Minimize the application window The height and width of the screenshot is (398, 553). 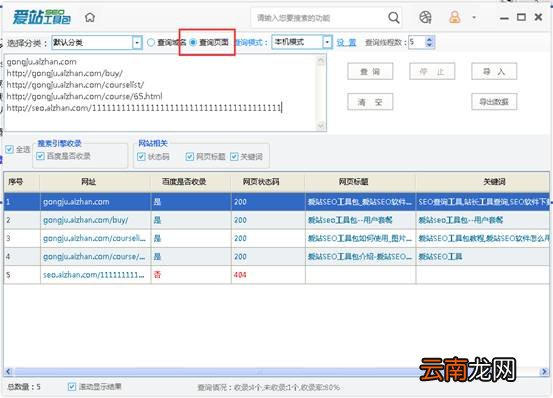[504, 18]
